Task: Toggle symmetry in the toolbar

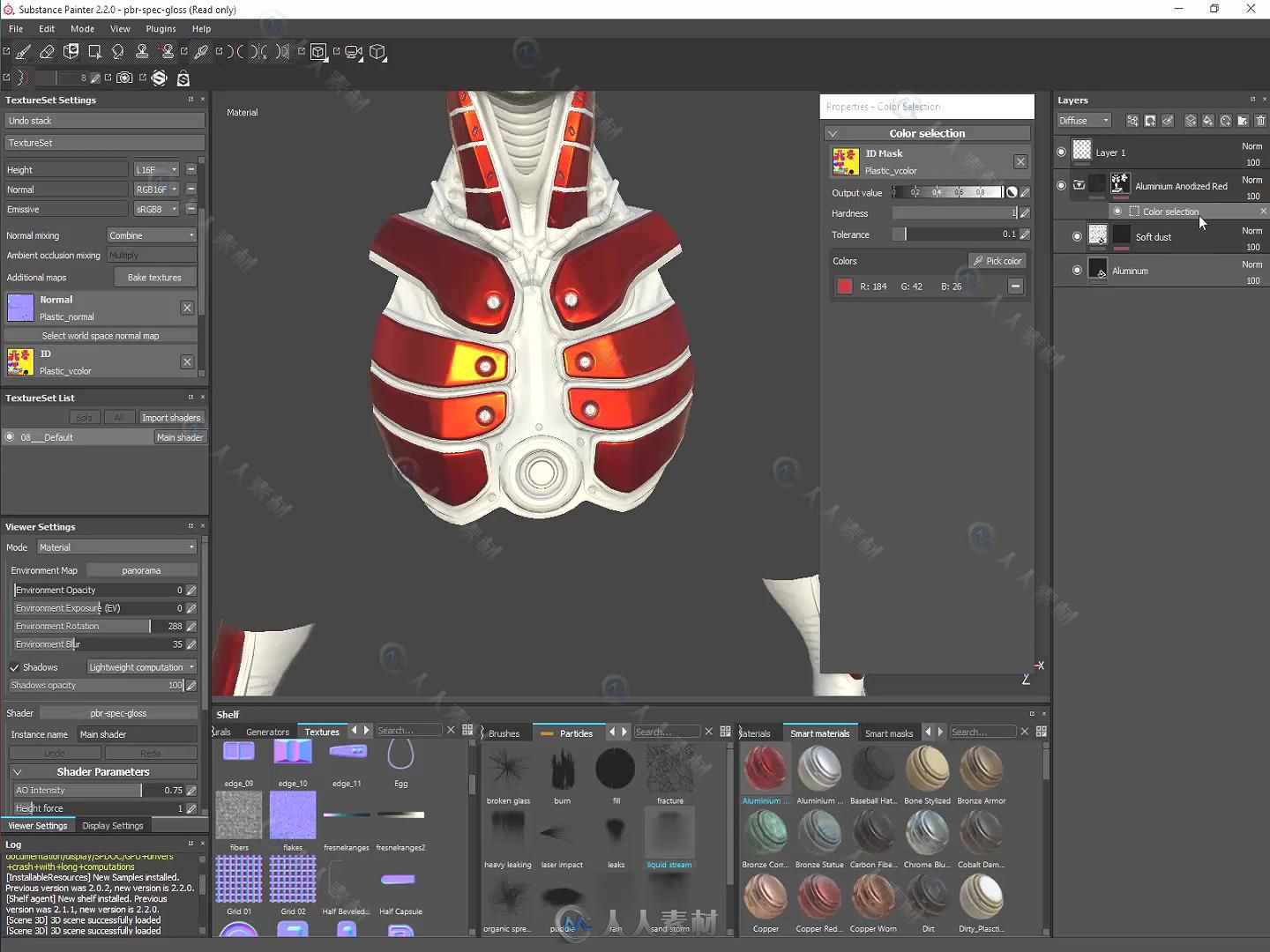Action: point(236,52)
